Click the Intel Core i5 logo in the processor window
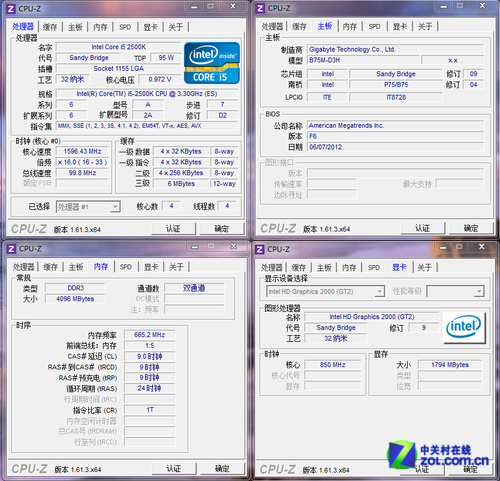This screenshot has width=500, height=481. (212, 63)
